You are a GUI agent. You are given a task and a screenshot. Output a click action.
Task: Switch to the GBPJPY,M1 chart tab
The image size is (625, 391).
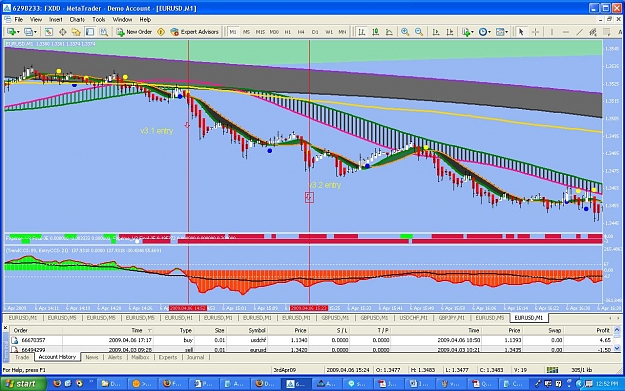(452, 318)
